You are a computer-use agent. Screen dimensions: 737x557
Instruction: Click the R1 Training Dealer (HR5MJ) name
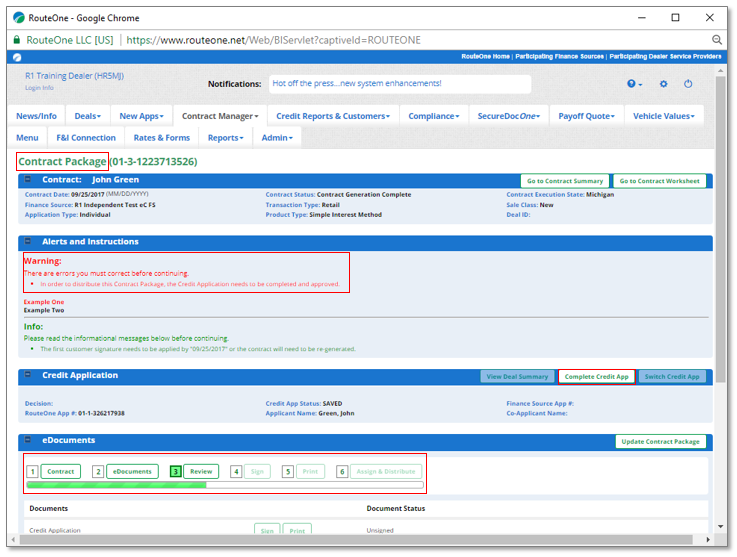click(74, 76)
